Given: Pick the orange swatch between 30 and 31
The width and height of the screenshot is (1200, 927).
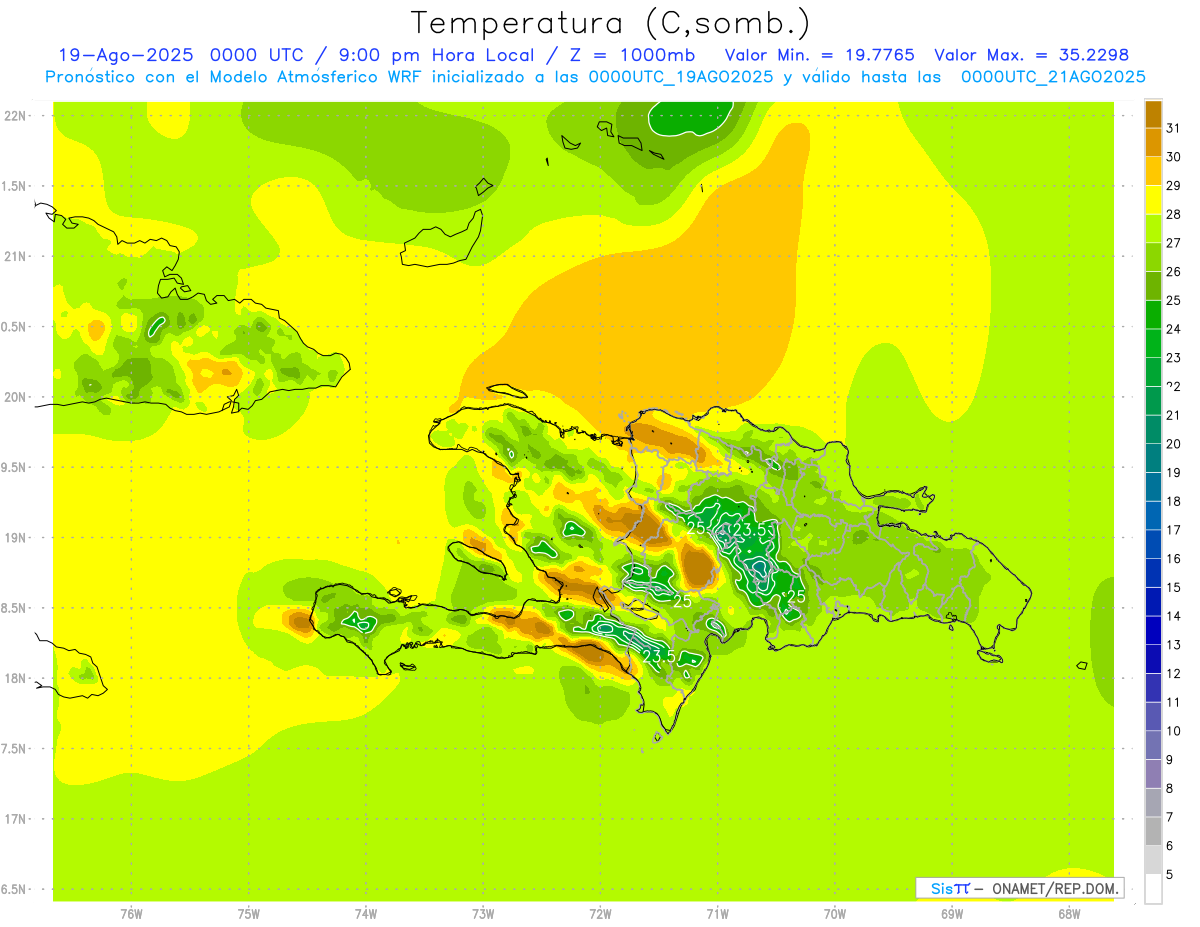Looking at the screenshot, I should [x=1153, y=143].
